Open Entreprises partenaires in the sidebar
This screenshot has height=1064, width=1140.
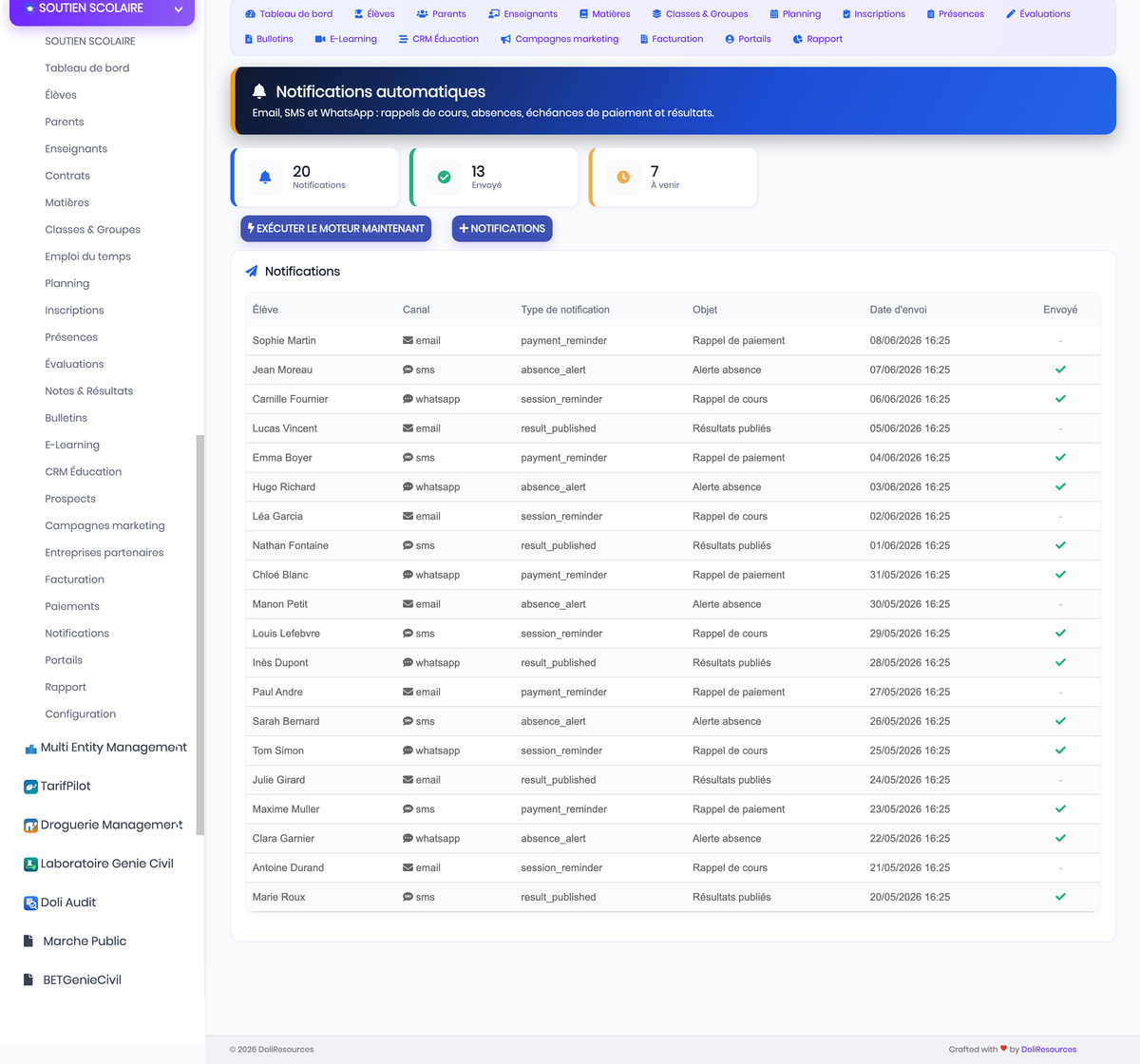(x=104, y=553)
